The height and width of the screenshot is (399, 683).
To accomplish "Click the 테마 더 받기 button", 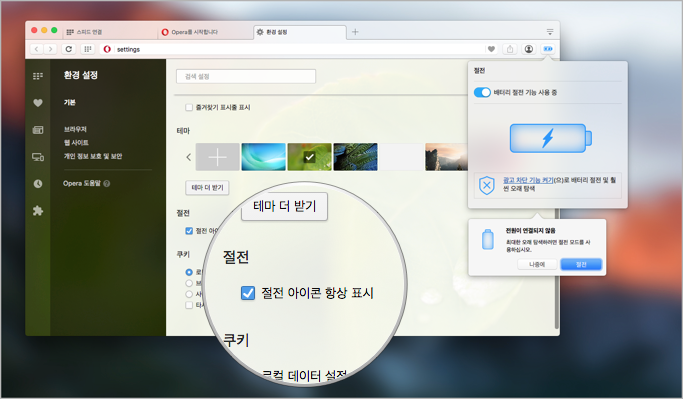I will tap(207, 187).
